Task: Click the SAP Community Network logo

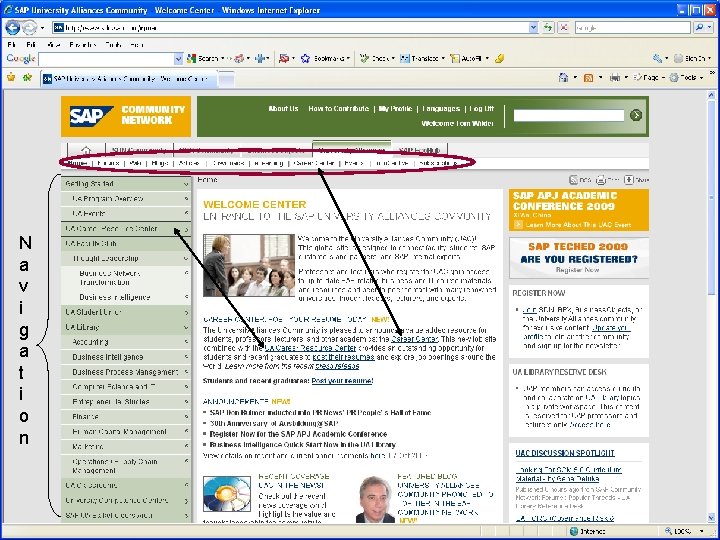Action: point(126,116)
